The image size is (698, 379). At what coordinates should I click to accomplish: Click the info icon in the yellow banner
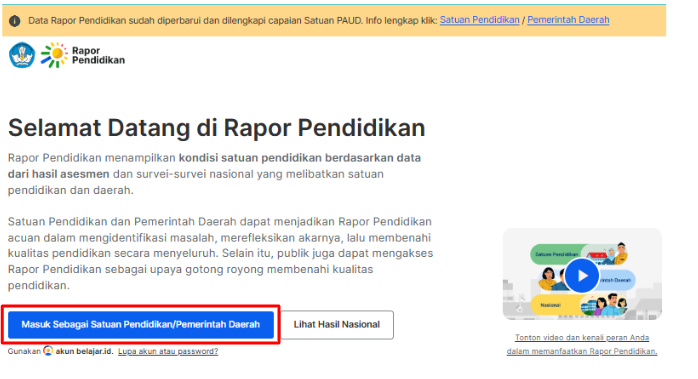(15, 21)
